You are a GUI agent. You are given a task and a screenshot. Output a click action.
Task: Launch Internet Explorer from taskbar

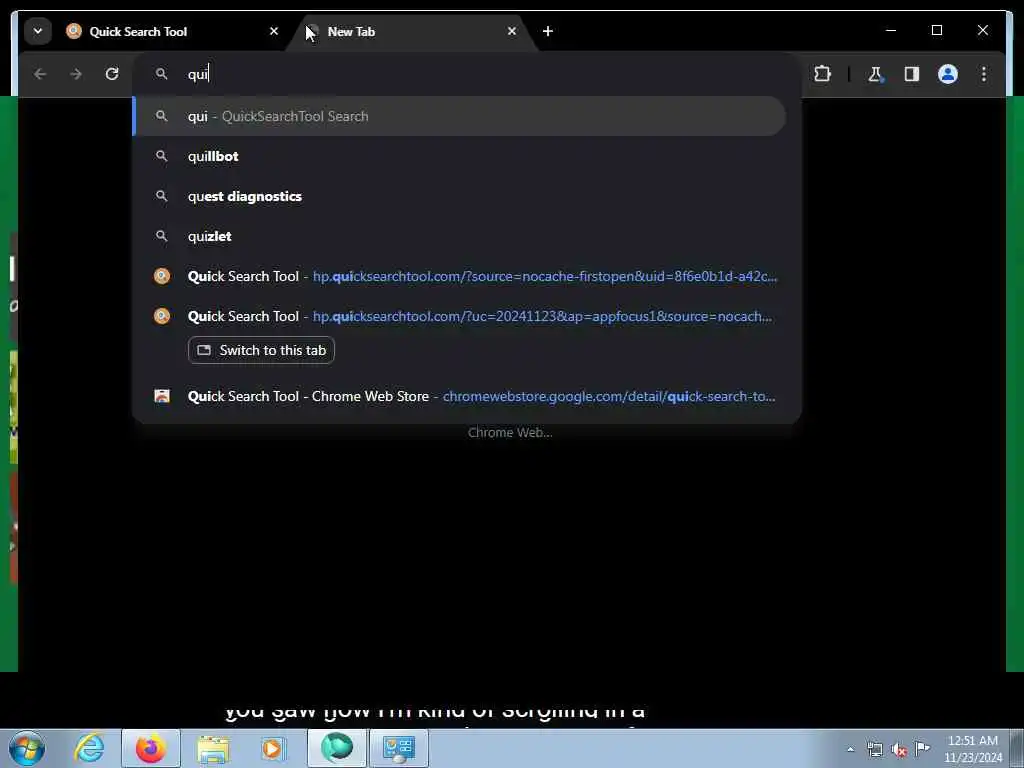pyautogui.click(x=89, y=748)
